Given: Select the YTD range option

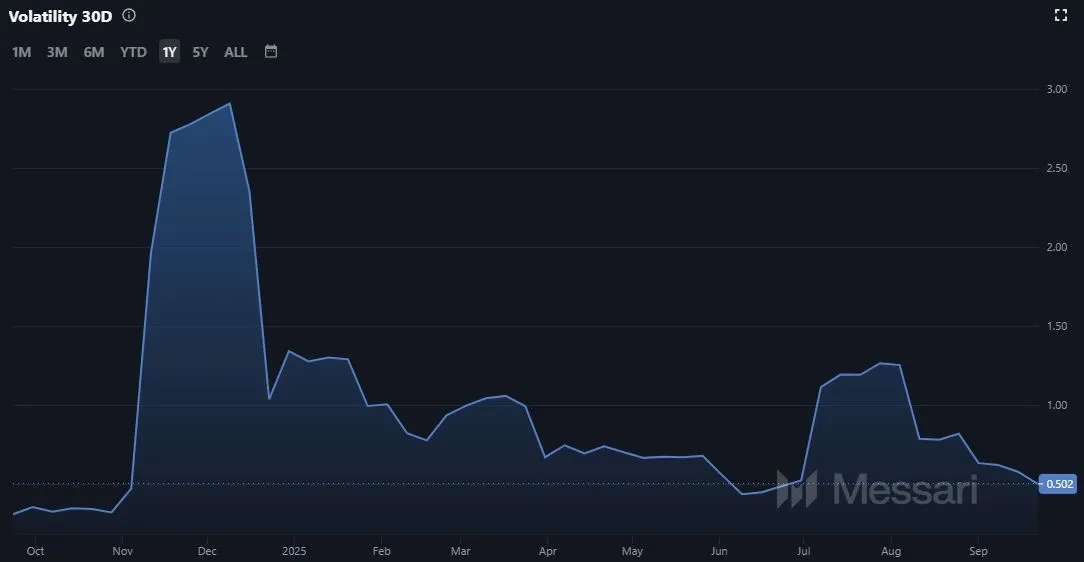Looking at the screenshot, I should point(133,52).
